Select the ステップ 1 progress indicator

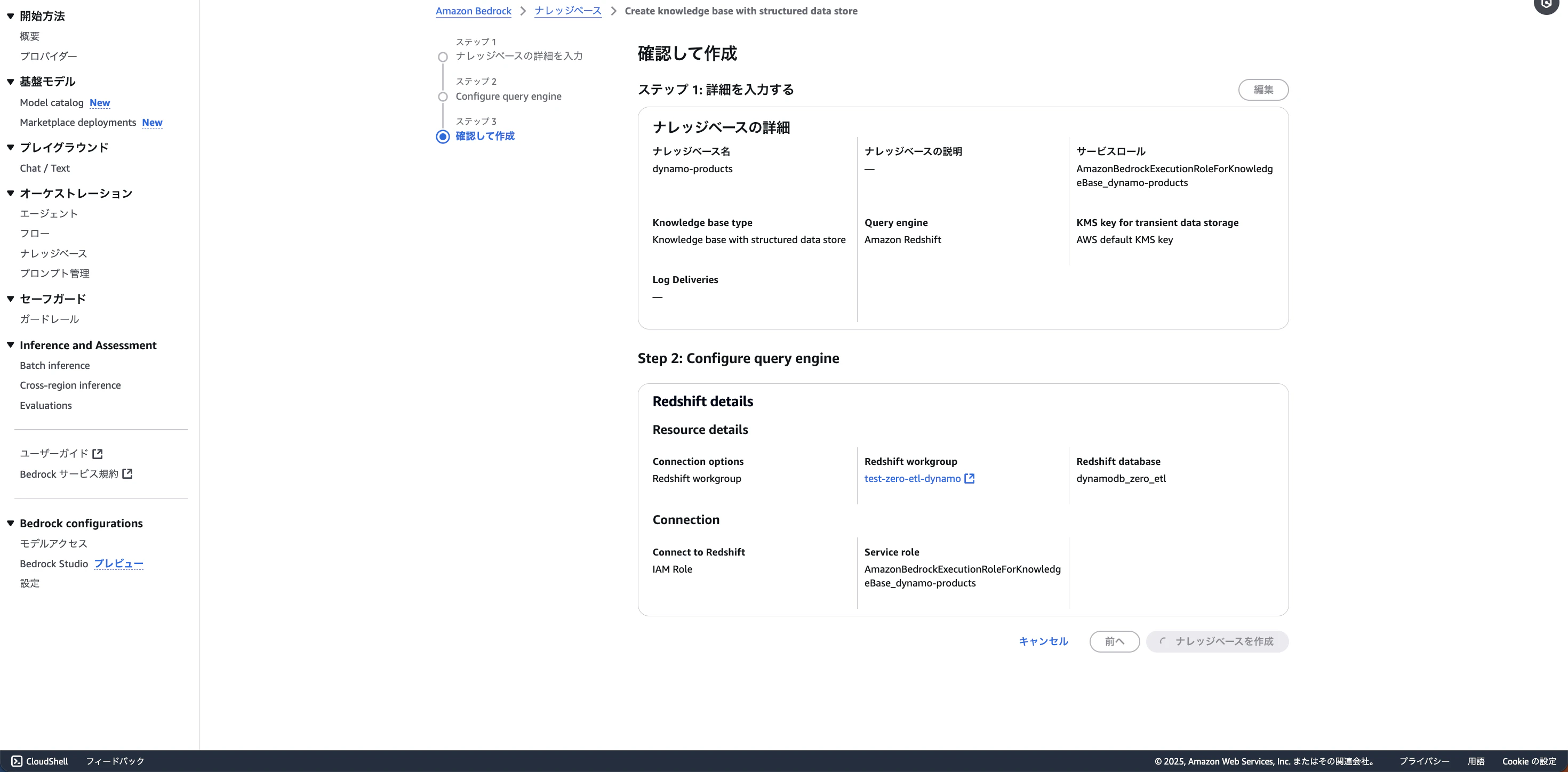[442, 56]
